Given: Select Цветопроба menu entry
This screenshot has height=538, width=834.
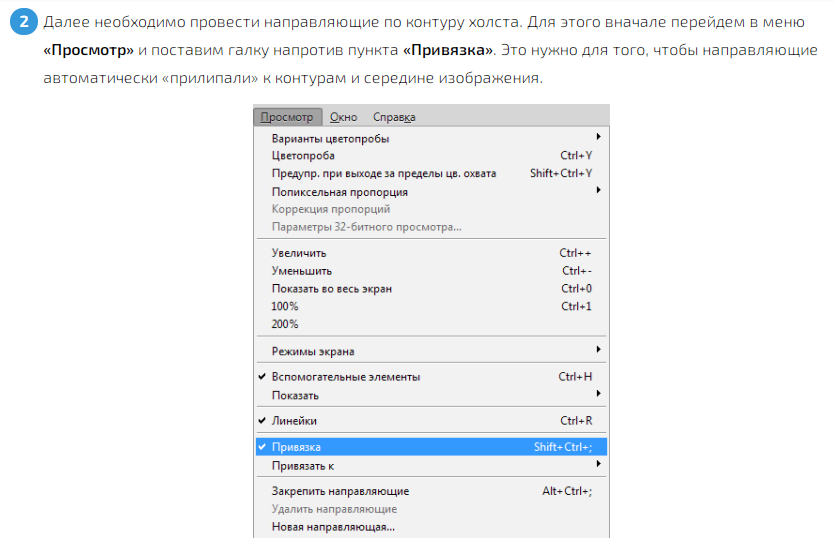Looking at the screenshot, I should (302, 156).
